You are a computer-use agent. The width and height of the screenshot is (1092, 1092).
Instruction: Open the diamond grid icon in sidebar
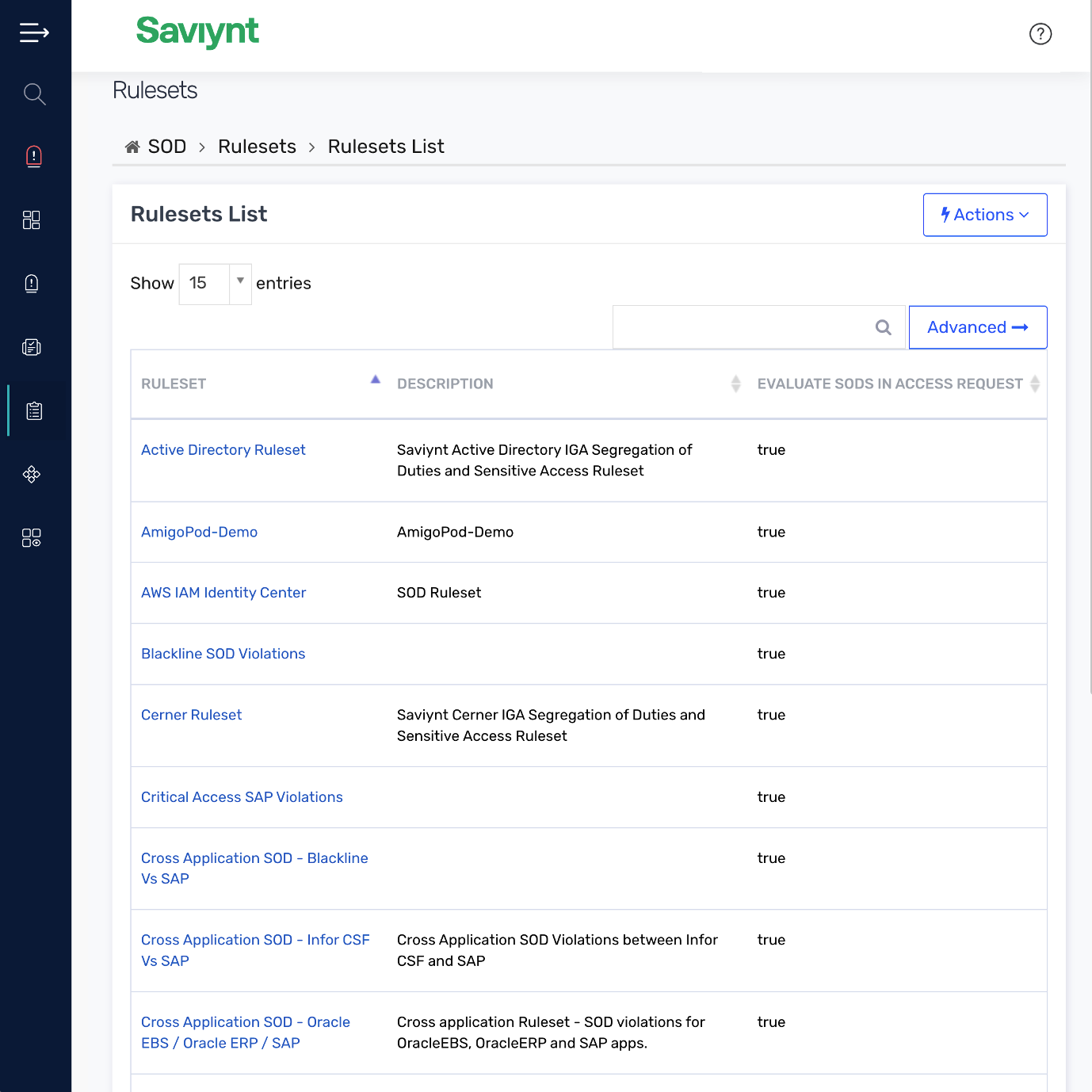(32, 475)
